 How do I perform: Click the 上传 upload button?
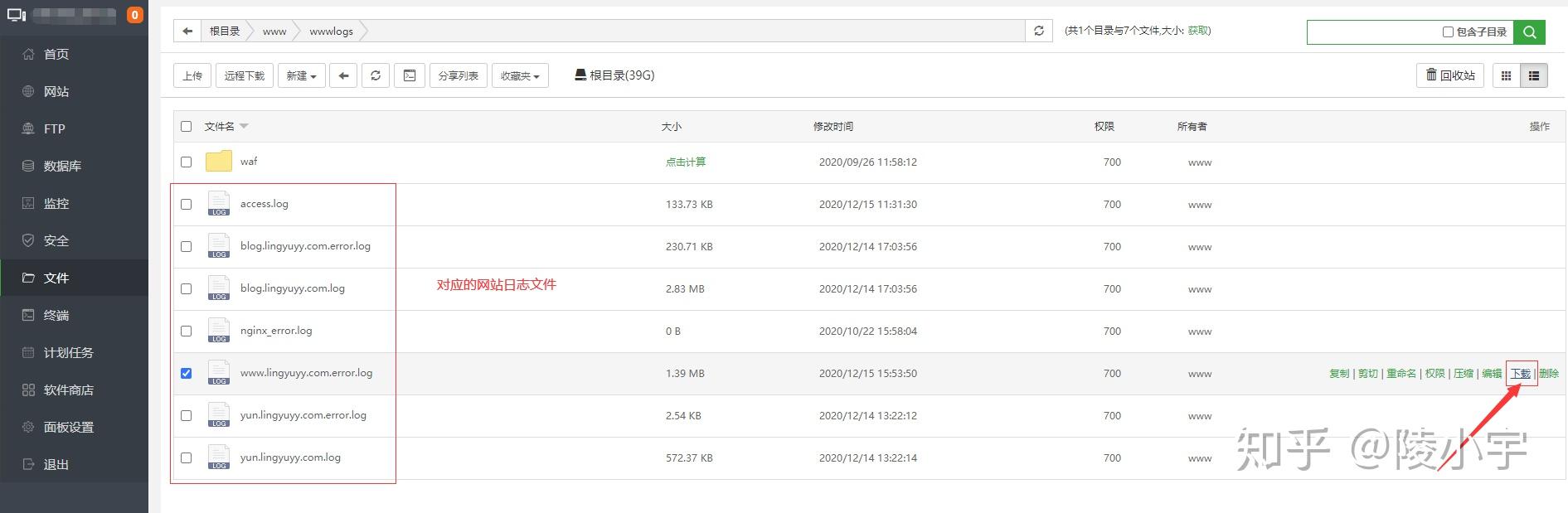click(192, 75)
